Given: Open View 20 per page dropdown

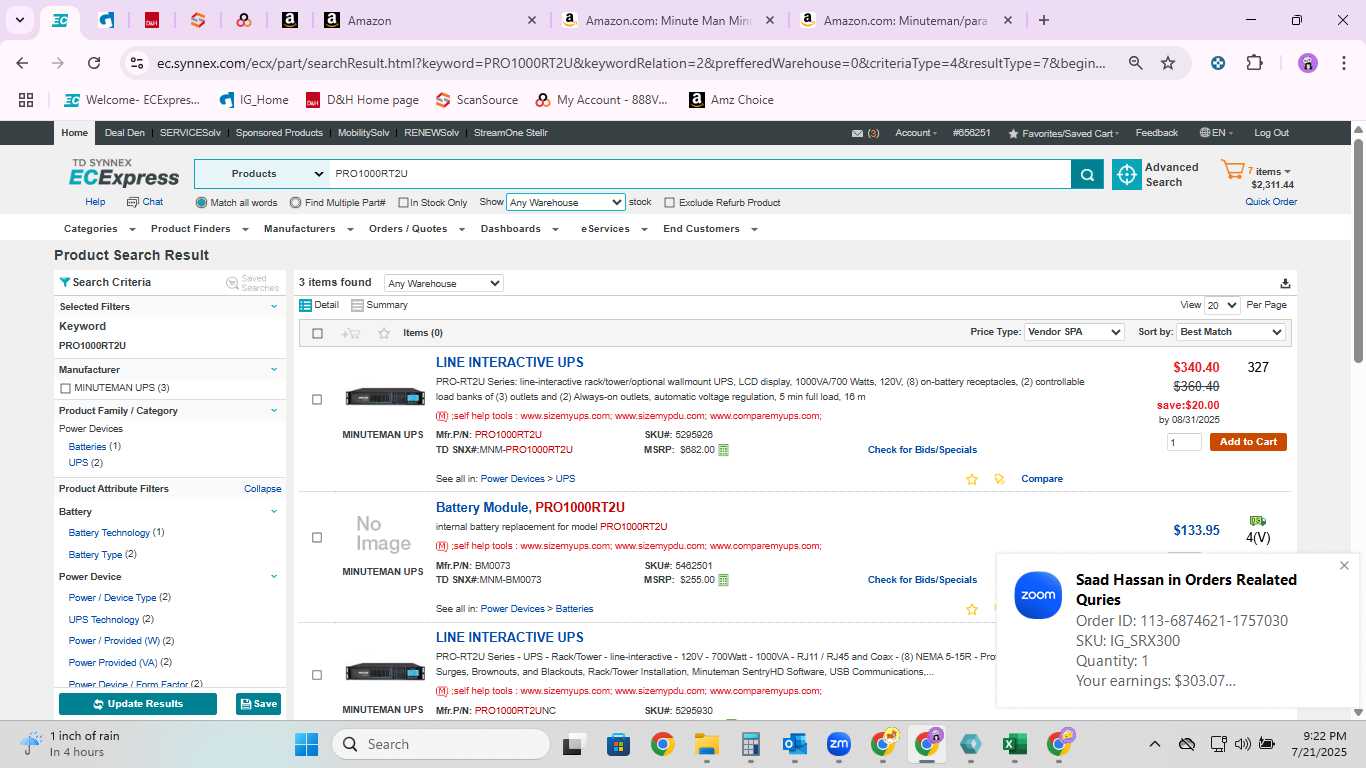Looking at the screenshot, I should (1222, 305).
